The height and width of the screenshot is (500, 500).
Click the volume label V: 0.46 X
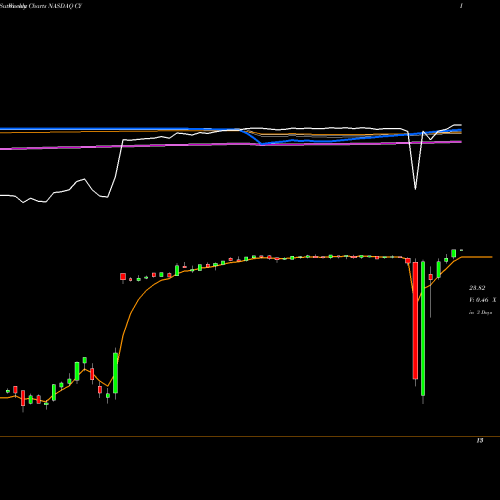click(483, 300)
